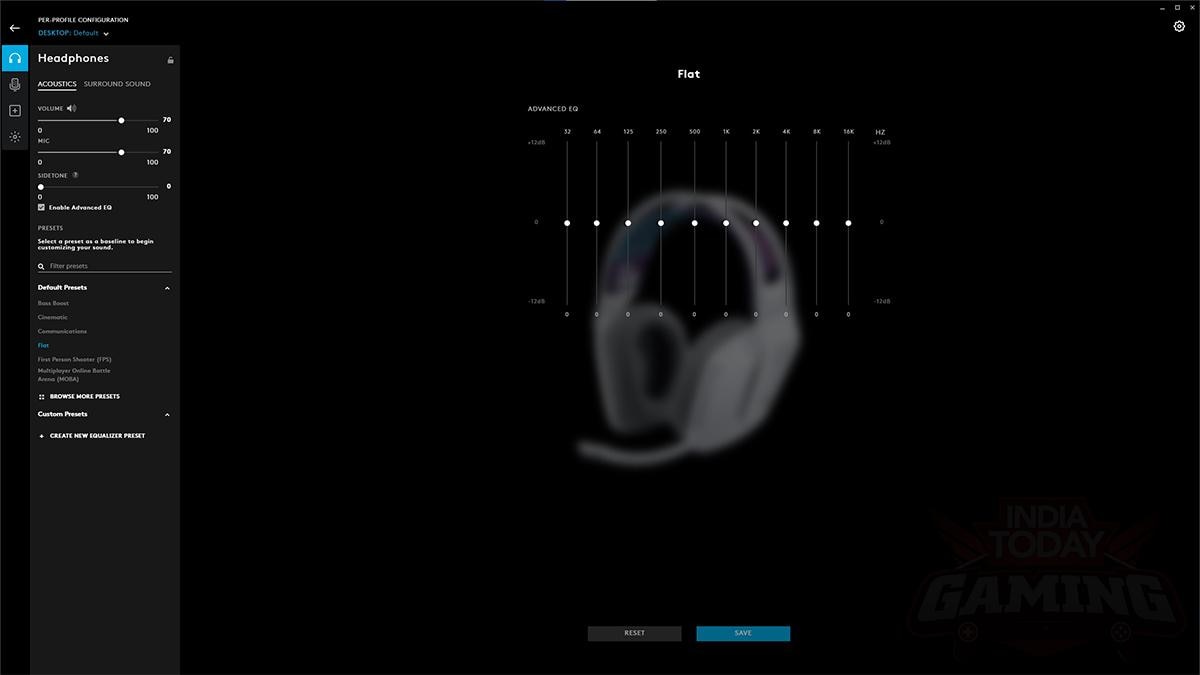The width and height of the screenshot is (1200, 675).
Task: Click the search icon in Filter presets
Action: [41, 267]
